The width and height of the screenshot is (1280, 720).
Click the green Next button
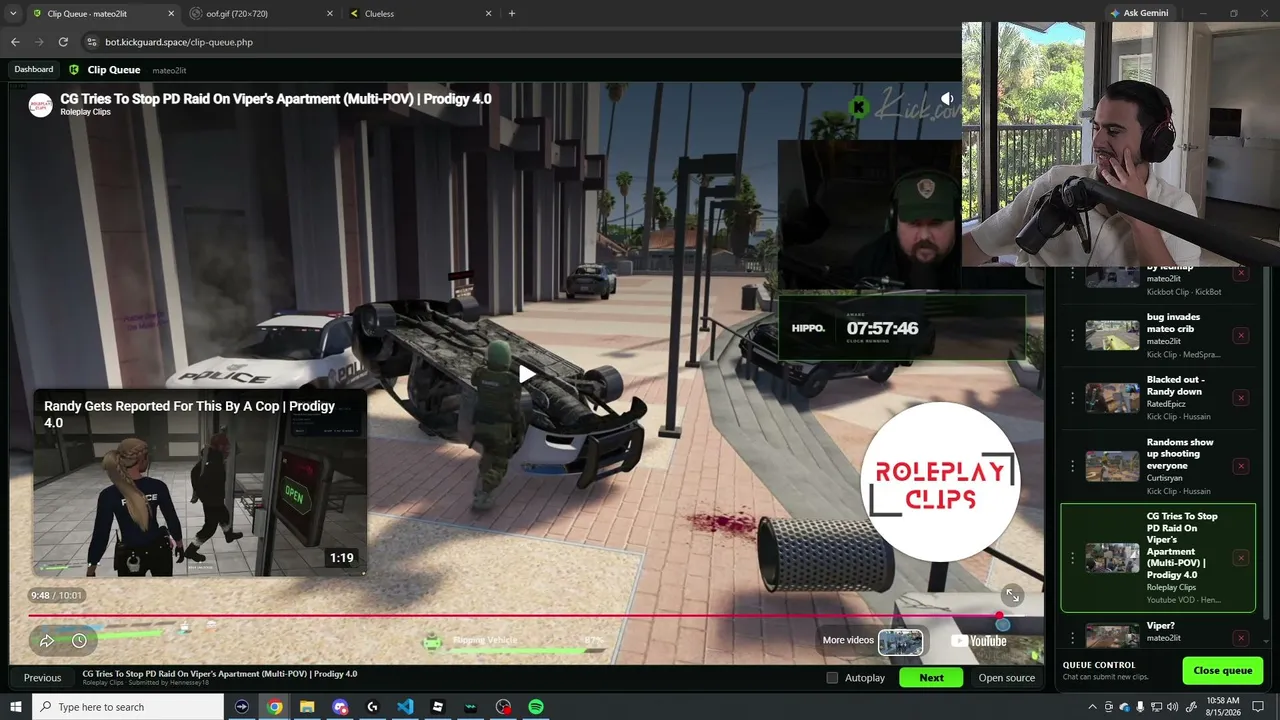(x=931, y=678)
